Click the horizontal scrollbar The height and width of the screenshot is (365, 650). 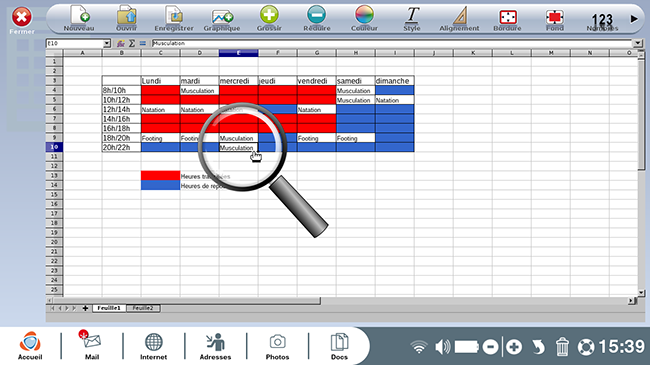(187, 300)
